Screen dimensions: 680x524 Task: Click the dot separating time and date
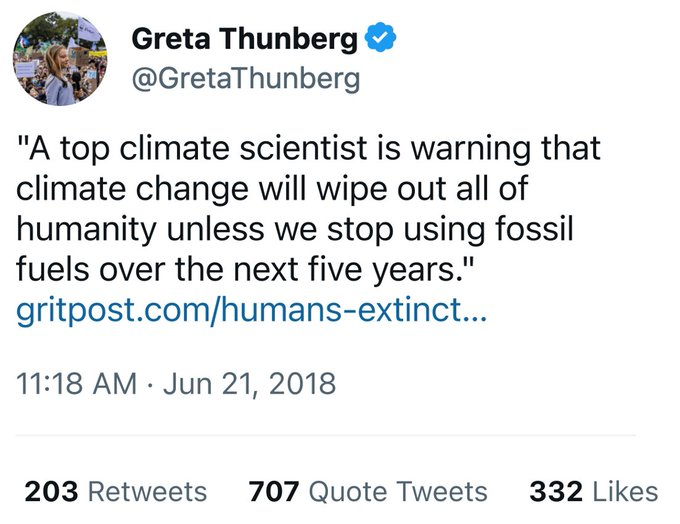click(x=150, y=385)
